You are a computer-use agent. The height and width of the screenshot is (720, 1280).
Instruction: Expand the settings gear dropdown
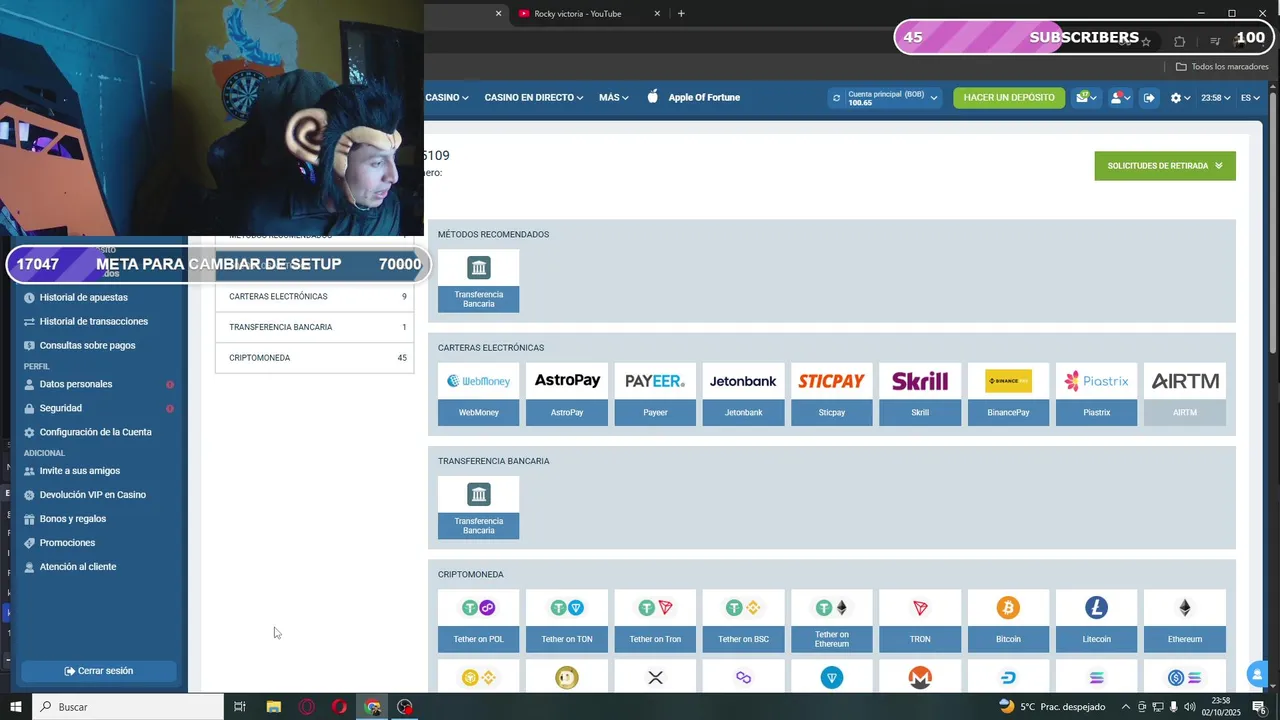click(1180, 98)
